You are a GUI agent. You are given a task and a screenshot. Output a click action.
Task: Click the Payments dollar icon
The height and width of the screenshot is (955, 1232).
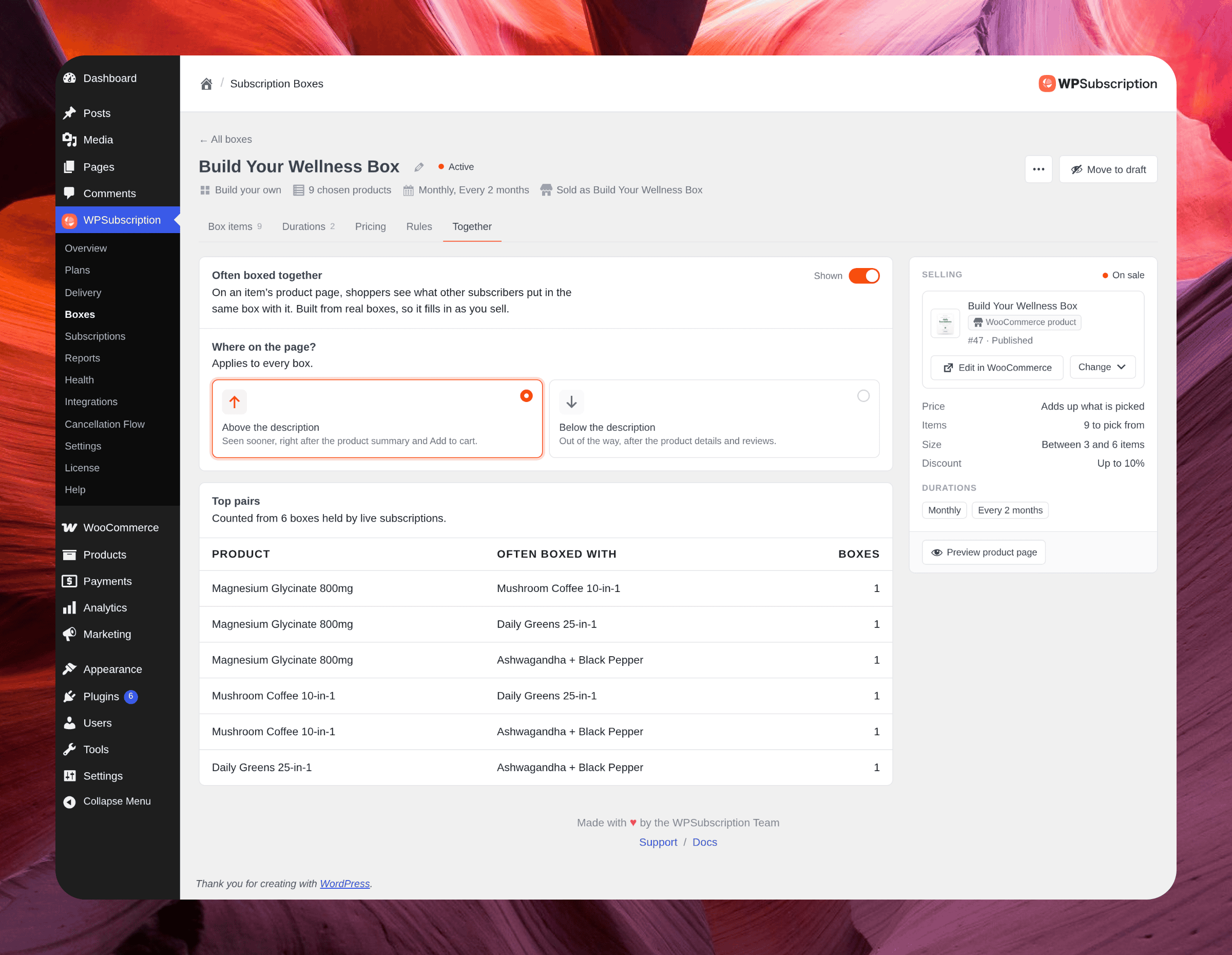tap(69, 581)
